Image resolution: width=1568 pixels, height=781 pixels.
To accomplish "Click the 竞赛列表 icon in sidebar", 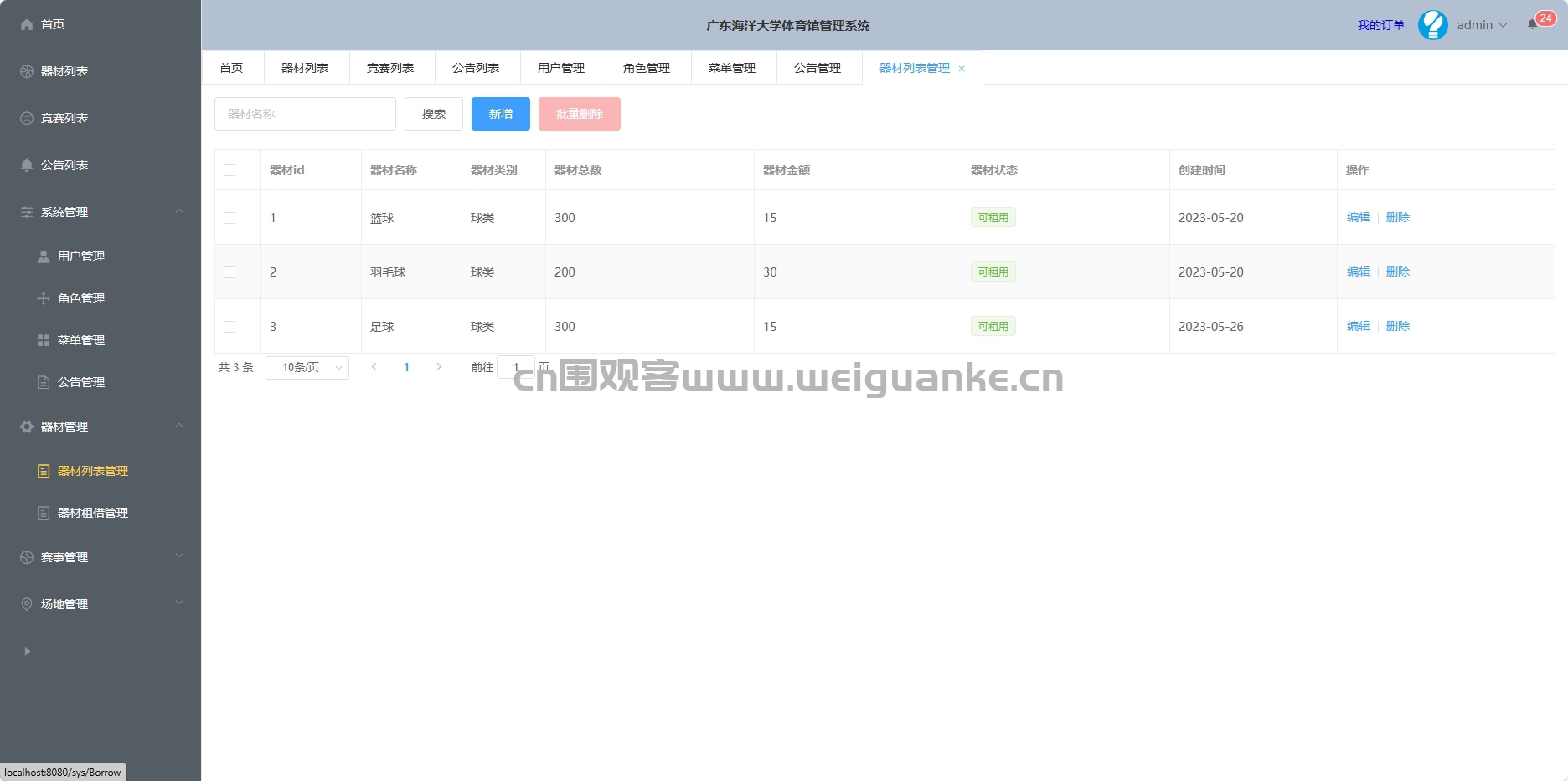I will click(x=27, y=118).
